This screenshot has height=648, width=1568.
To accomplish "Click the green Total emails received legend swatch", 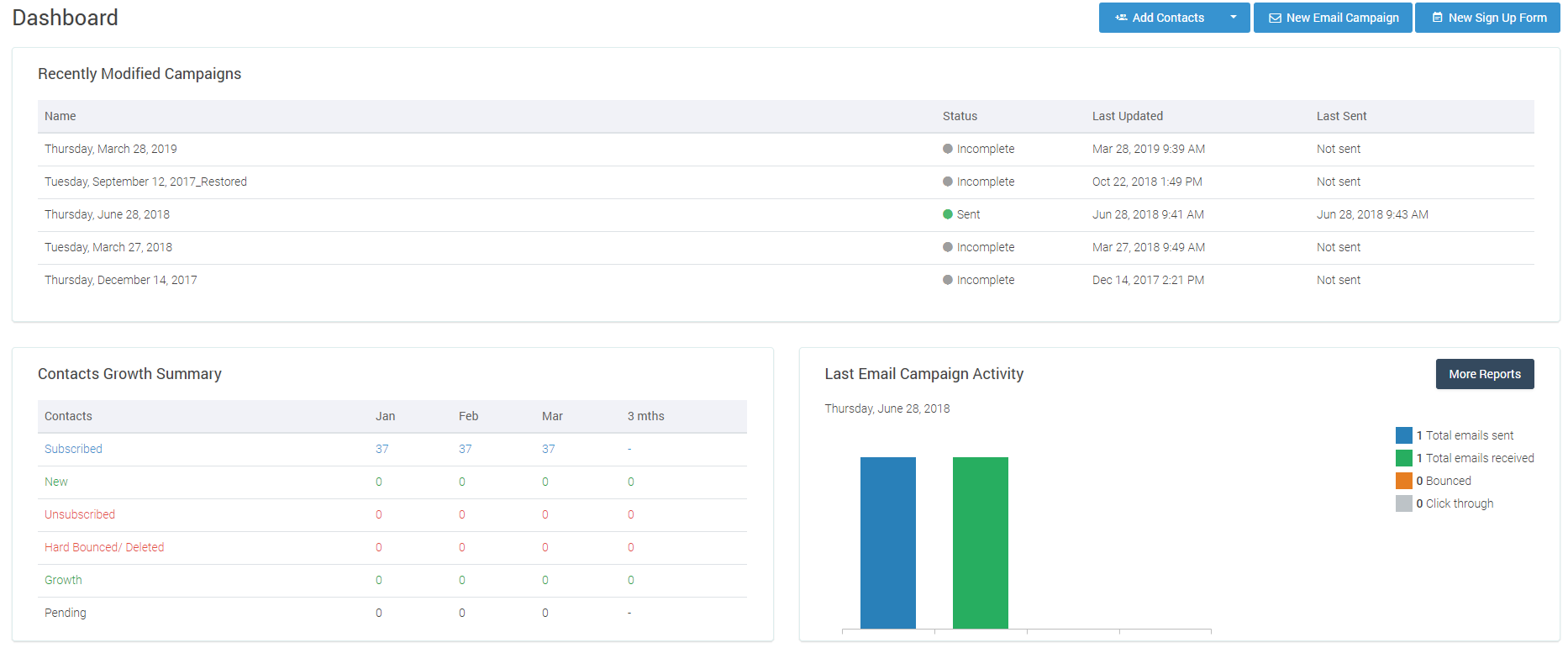I will pos(1404,458).
